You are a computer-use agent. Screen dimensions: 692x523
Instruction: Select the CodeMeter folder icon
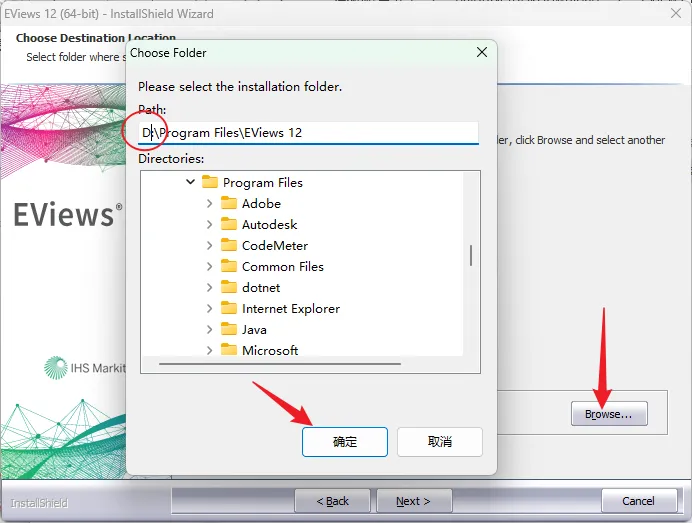229,245
